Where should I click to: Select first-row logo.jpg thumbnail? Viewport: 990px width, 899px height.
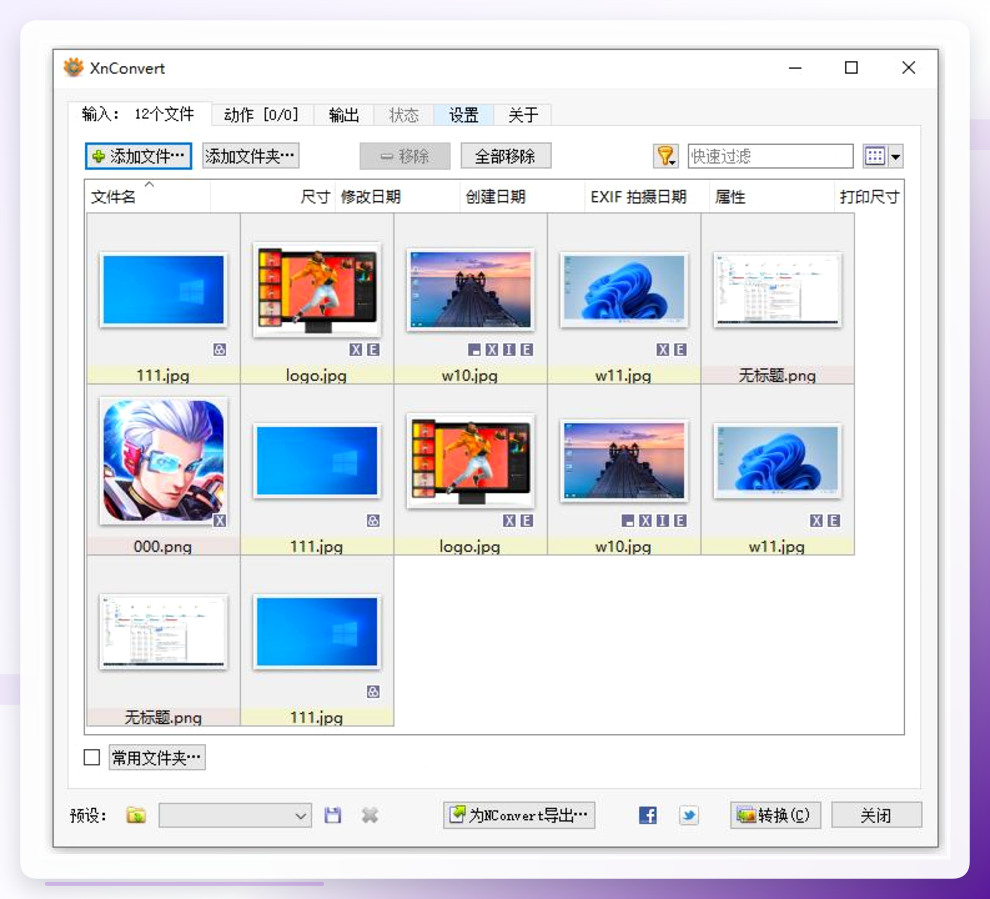(x=316, y=290)
